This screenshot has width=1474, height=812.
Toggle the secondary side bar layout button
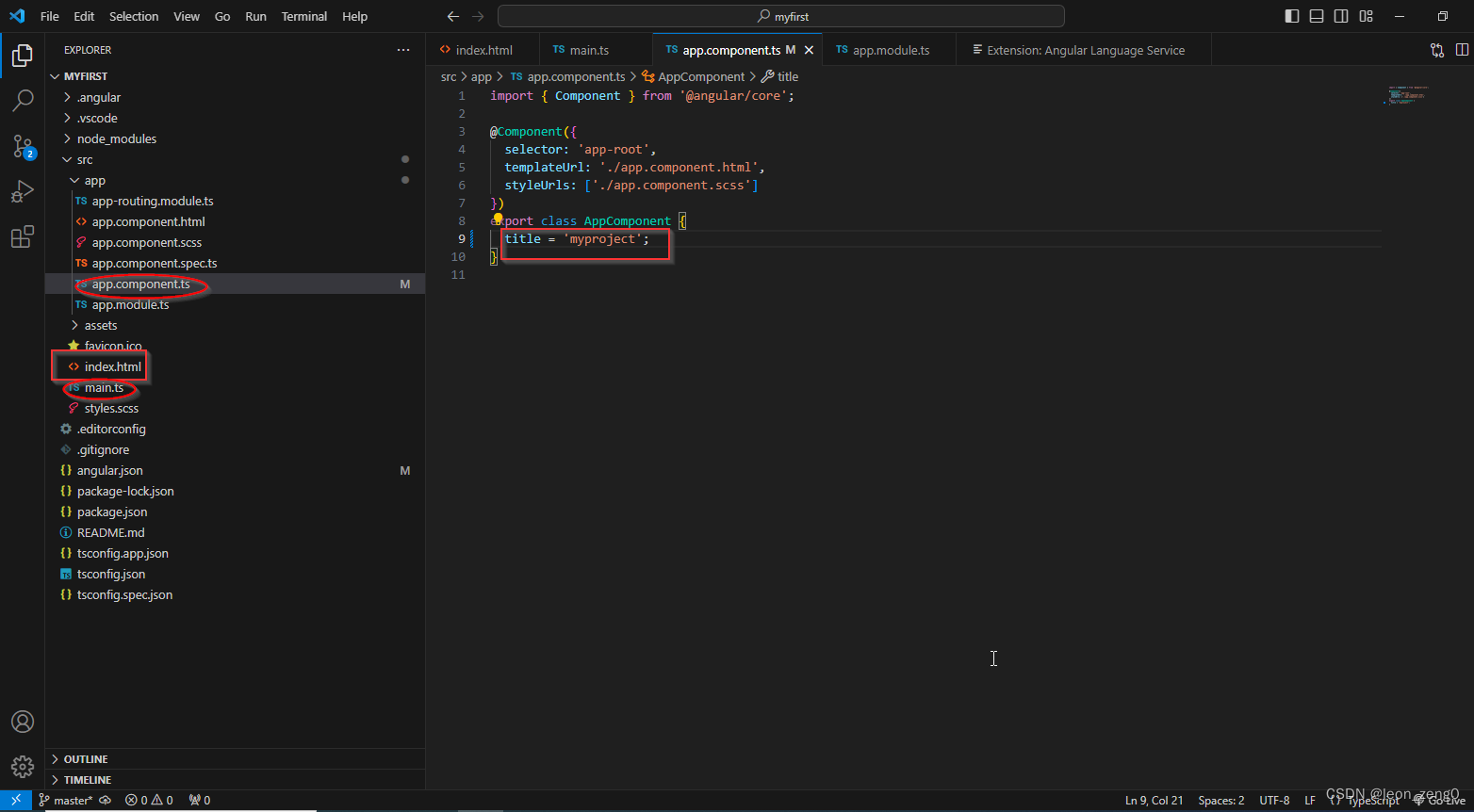(1341, 16)
